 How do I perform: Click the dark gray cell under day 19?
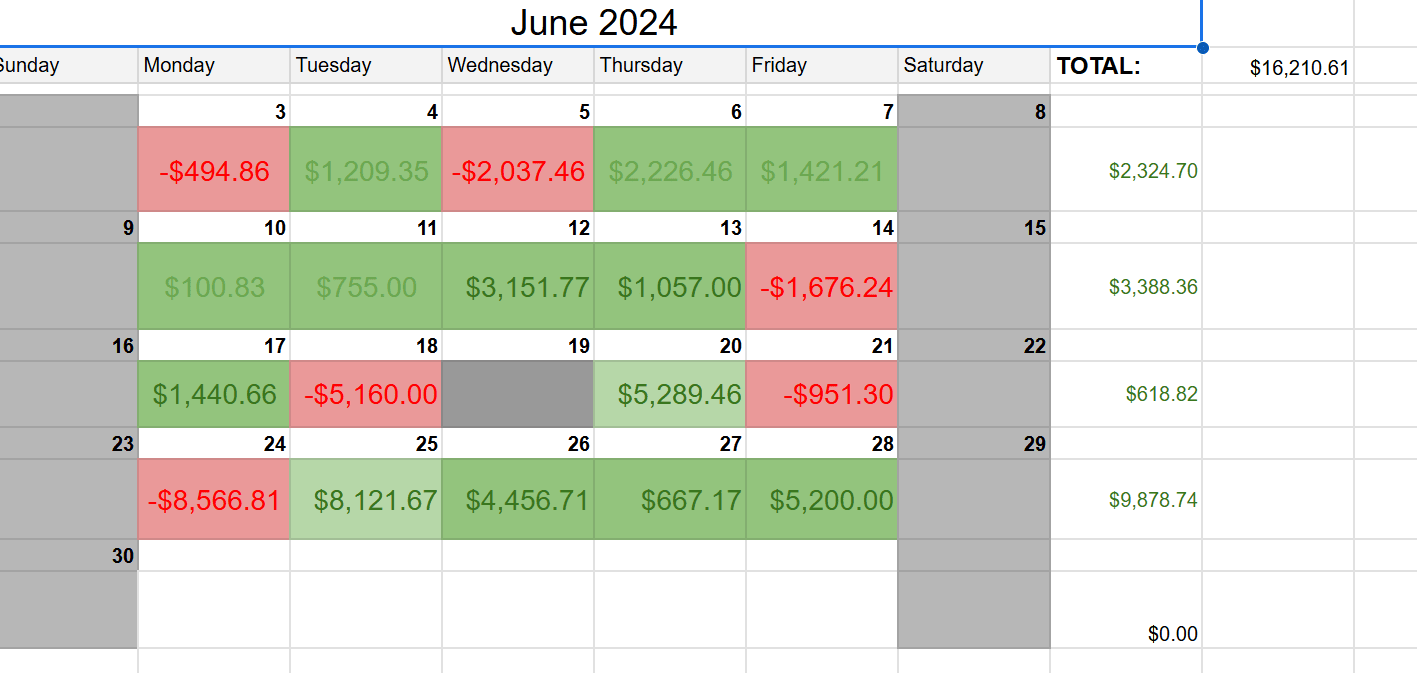(518, 394)
